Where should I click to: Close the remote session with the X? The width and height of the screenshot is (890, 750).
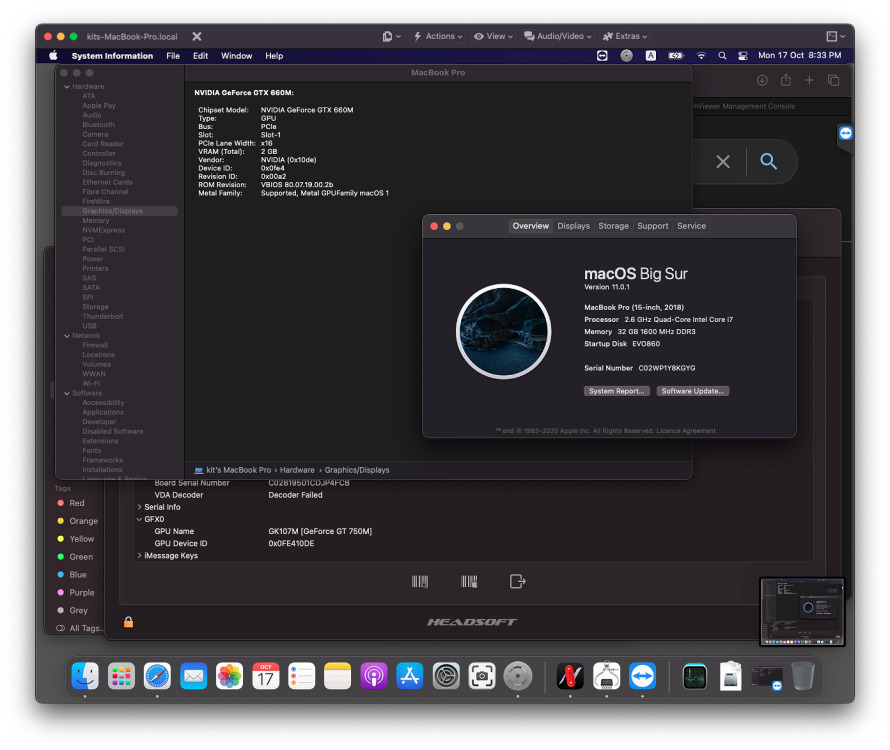point(197,36)
